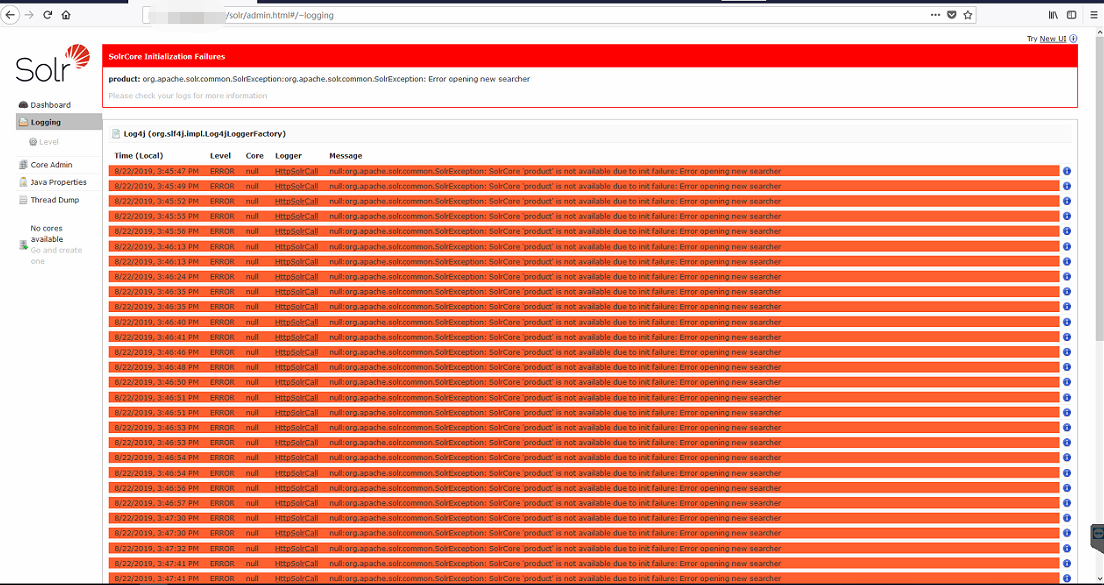
Task: Click the Log4j LoggerFactory panel title
Action: pos(204,133)
